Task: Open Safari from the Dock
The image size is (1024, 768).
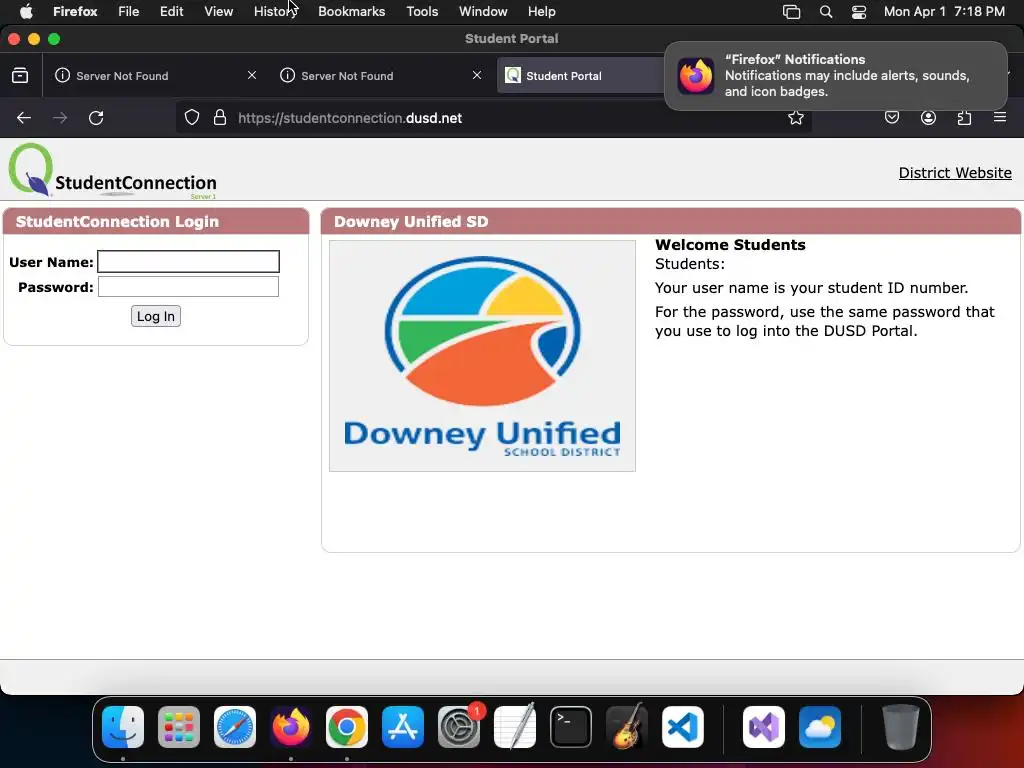Action: (235, 727)
